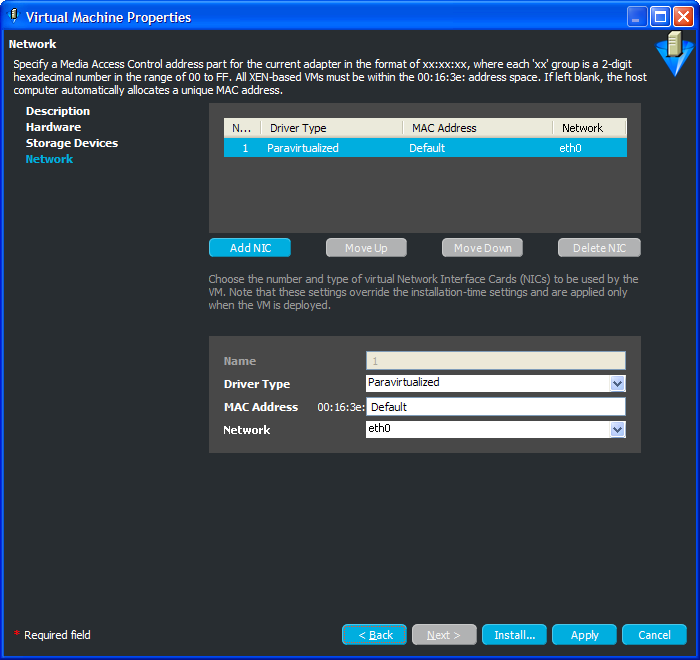Image resolution: width=700 pixels, height=660 pixels.
Task: Apply the network settings
Action: [x=584, y=635]
